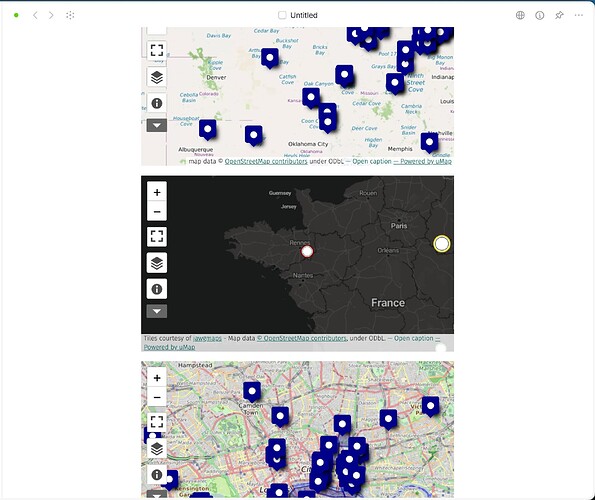Select the red circle marker near Rennes
The height and width of the screenshot is (500, 595).
307,251
